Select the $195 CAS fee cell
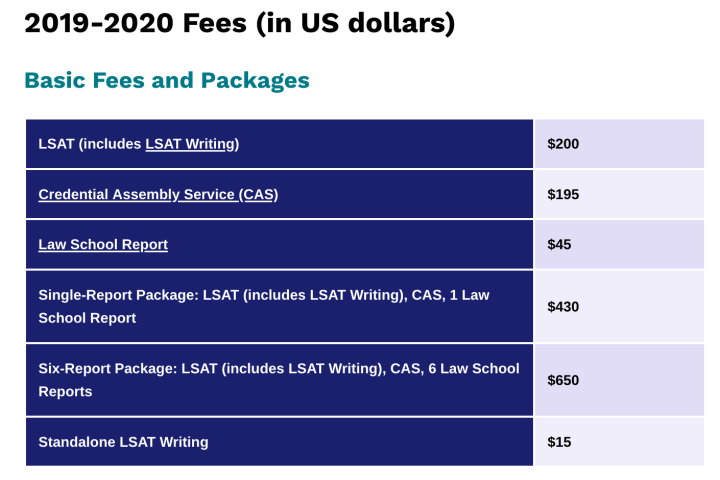The height and width of the screenshot is (480, 720). pos(563,194)
